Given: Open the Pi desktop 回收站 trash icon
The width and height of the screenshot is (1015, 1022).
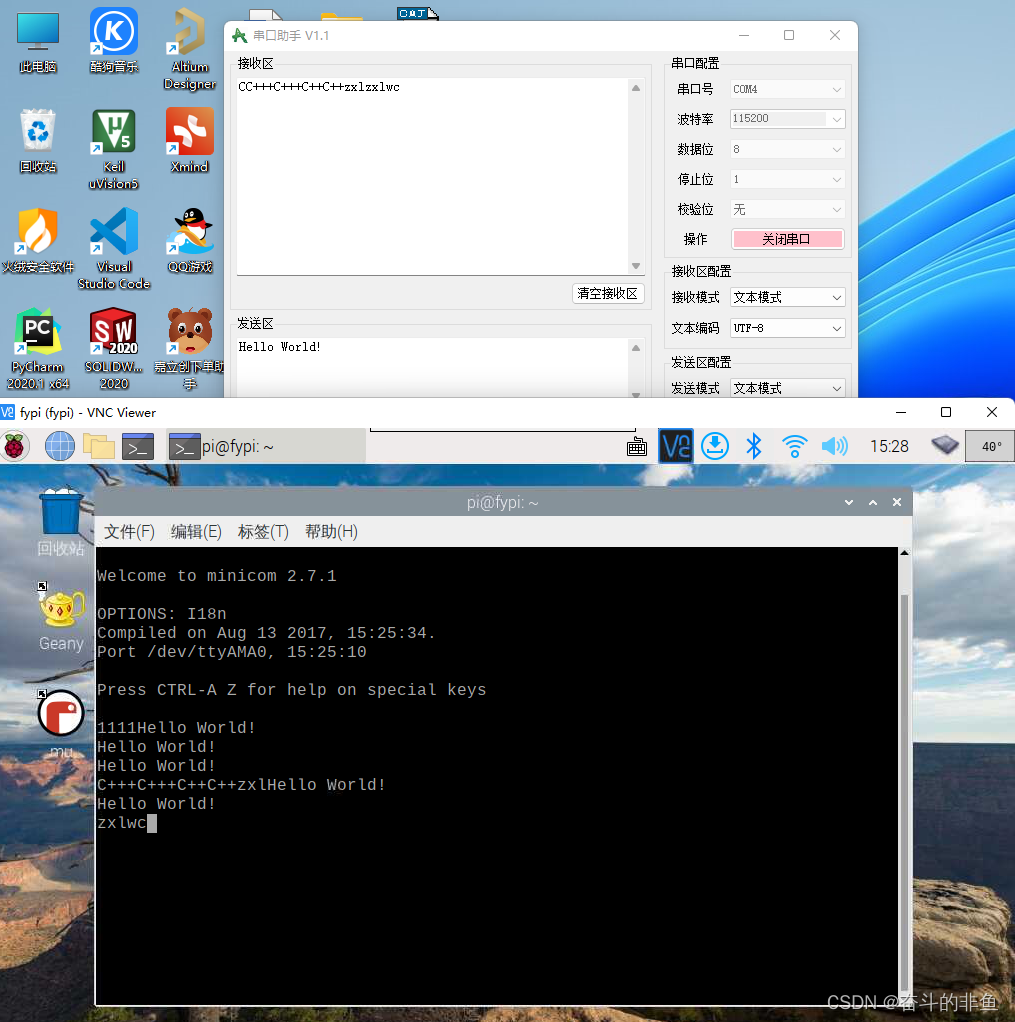Looking at the screenshot, I should pos(61,521).
